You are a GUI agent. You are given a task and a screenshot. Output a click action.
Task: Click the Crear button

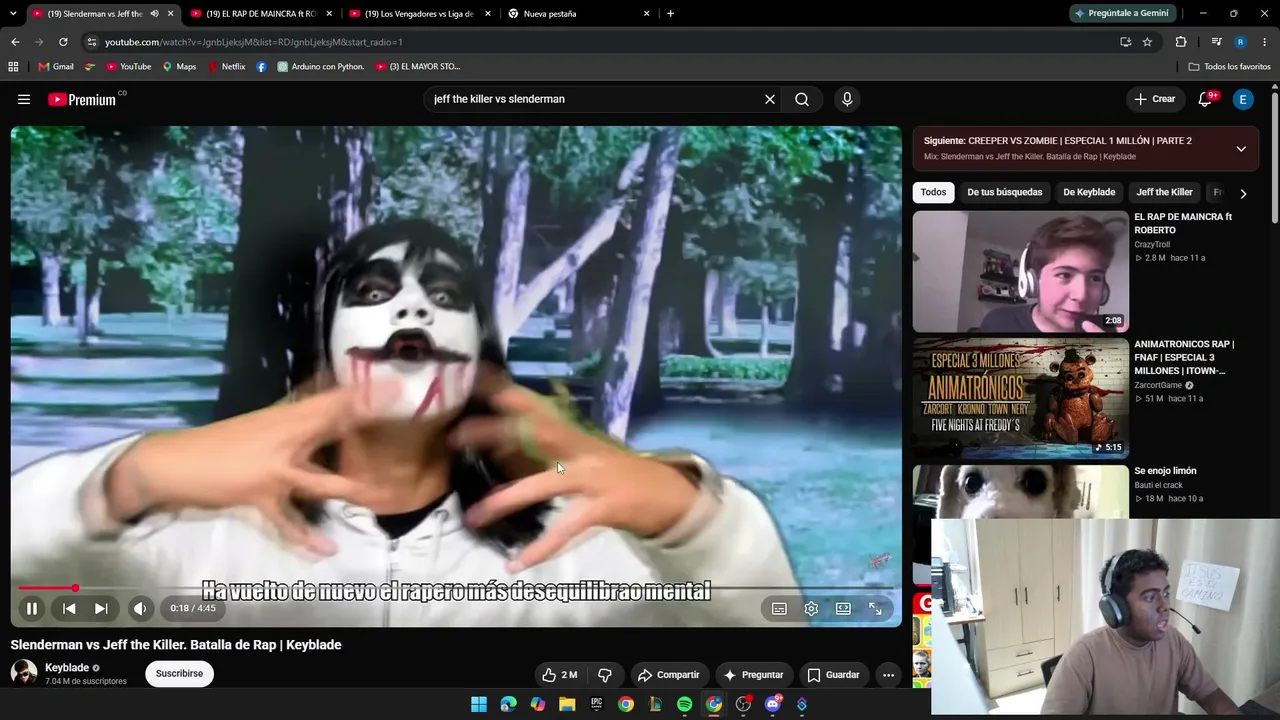1154,99
